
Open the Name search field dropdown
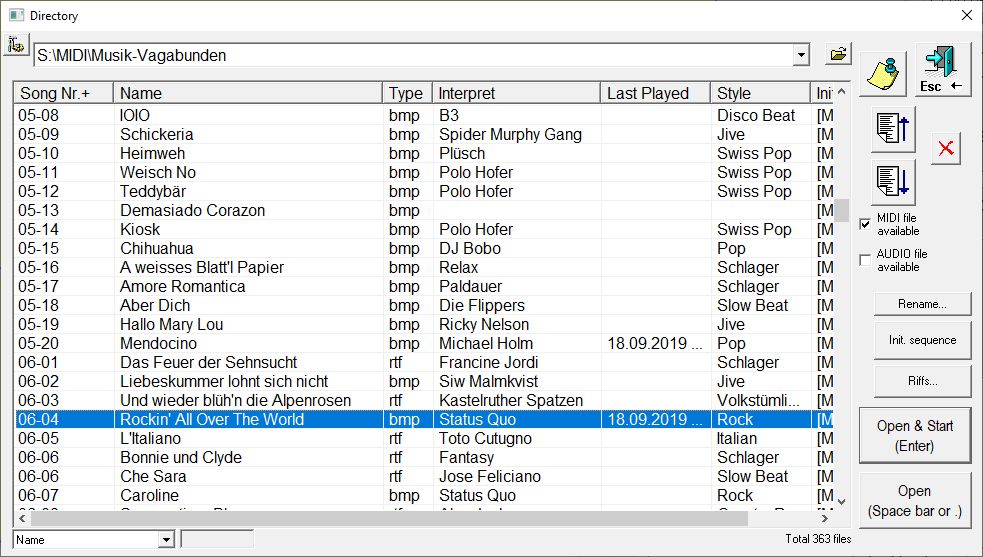[166, 539]
